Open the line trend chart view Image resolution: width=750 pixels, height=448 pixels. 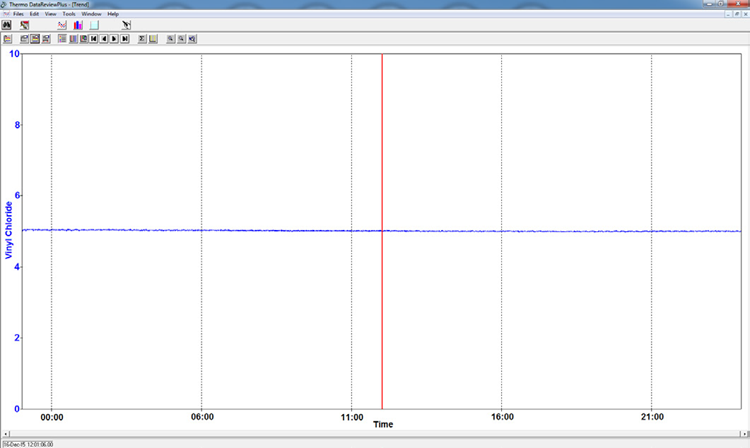tap(62, 25)
